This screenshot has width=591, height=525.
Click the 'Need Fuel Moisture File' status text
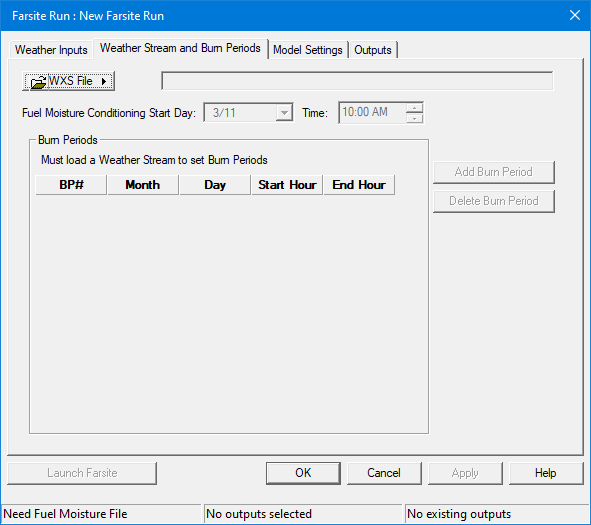65,514
